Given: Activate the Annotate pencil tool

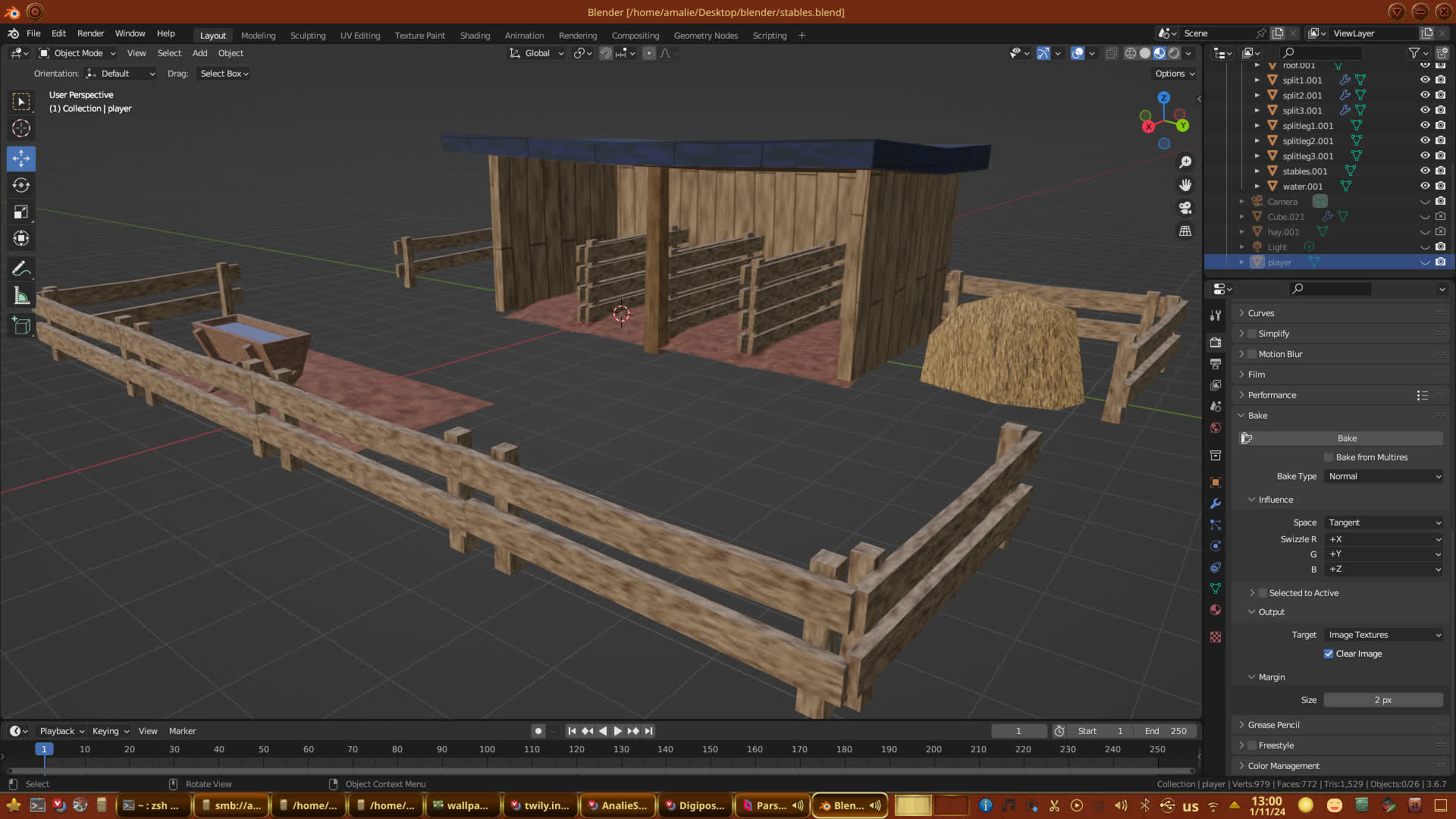Looking at the screenshot, I should coord(21,269).
